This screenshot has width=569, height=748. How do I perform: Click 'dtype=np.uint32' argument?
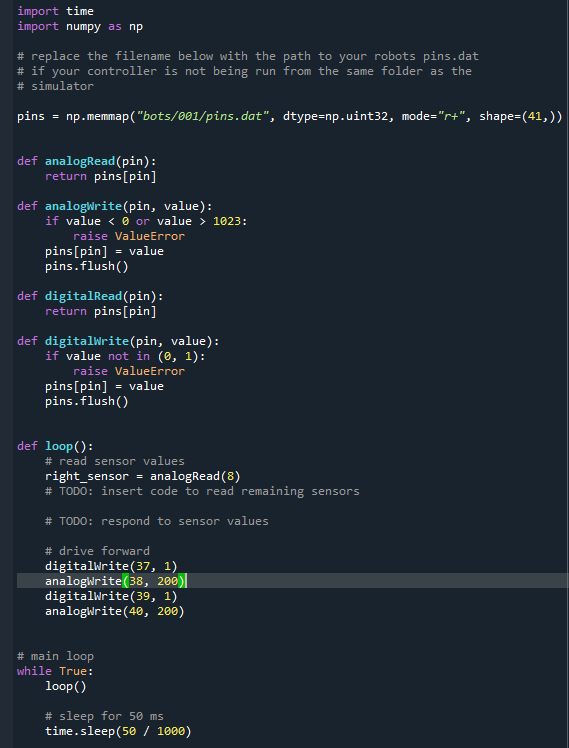tap(335, 116)
